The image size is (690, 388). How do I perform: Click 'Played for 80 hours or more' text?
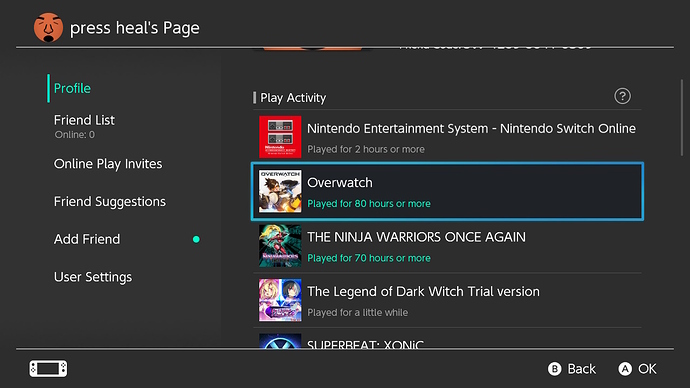(x=369, y=204)
